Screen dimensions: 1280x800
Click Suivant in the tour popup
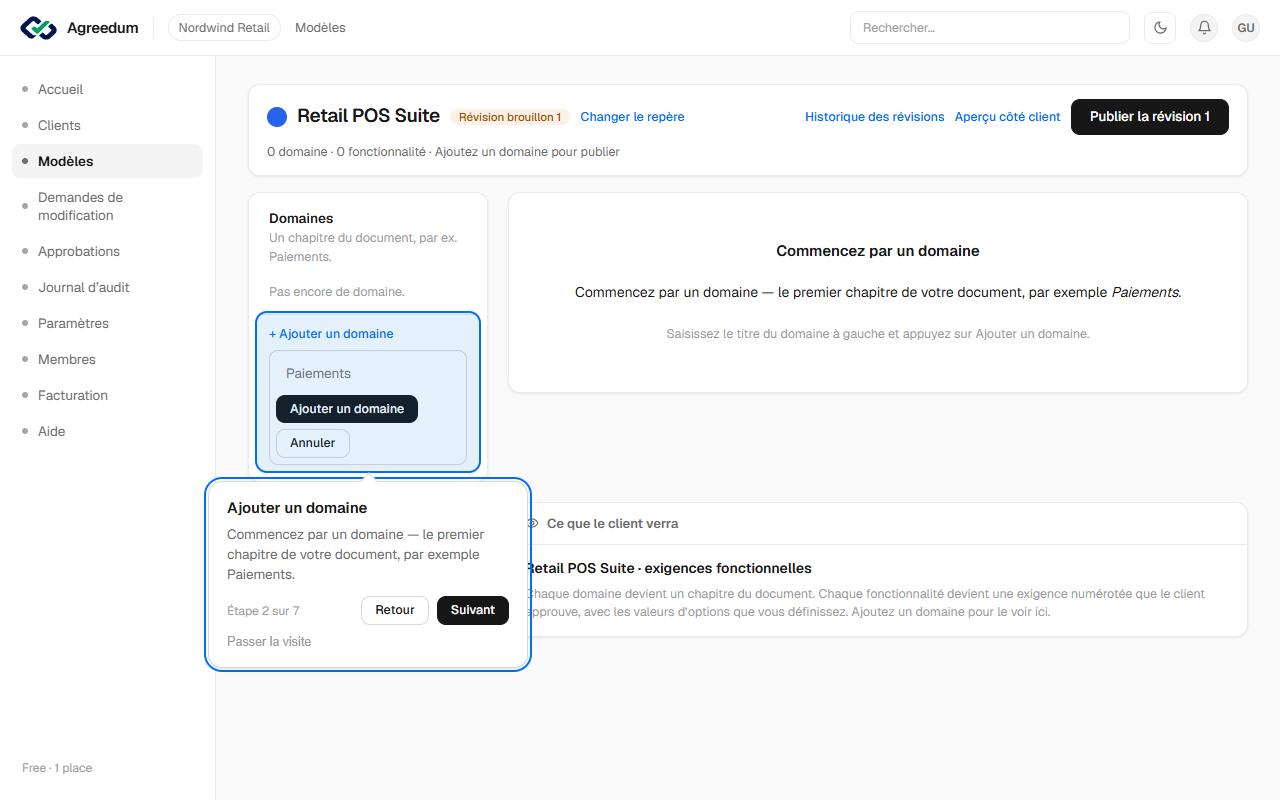point(473,610)
